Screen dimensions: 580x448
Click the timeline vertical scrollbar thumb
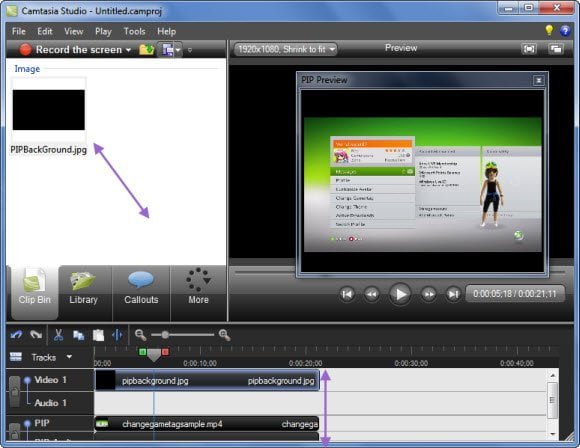[x=553, y=400]
